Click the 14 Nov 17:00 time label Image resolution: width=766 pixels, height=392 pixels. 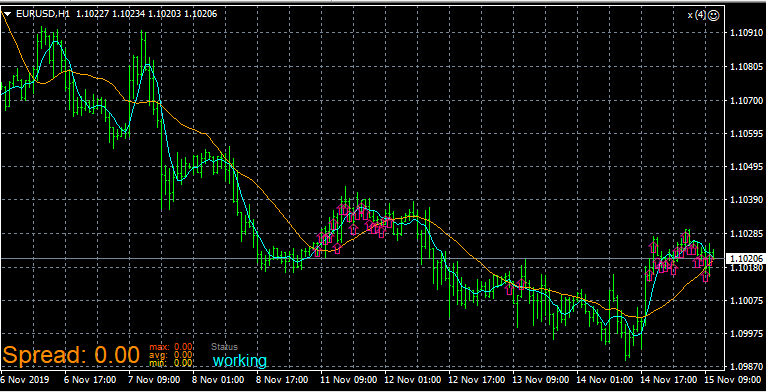point(668,379)
